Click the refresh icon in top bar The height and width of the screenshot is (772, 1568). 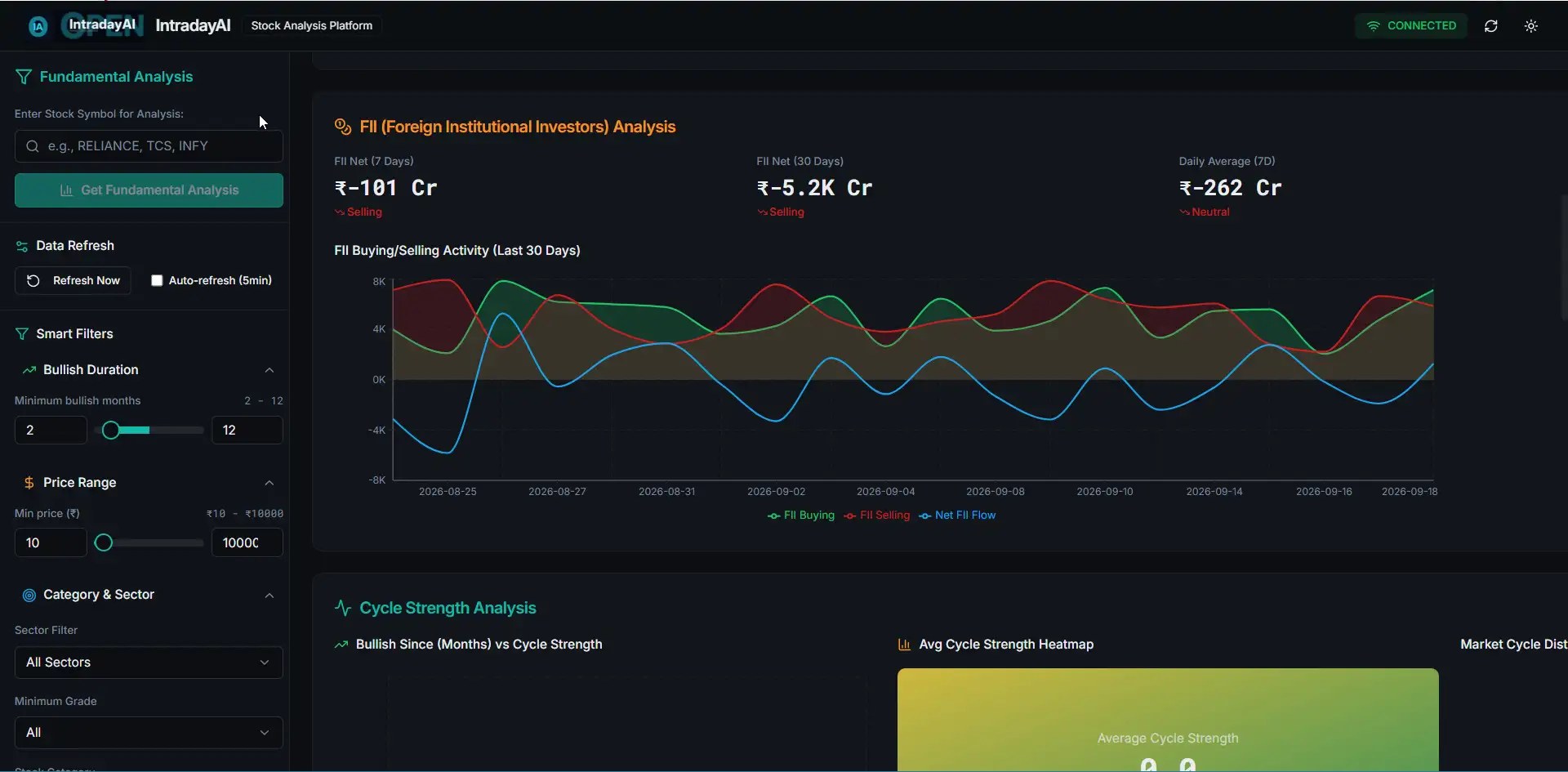coord(1490,26)
